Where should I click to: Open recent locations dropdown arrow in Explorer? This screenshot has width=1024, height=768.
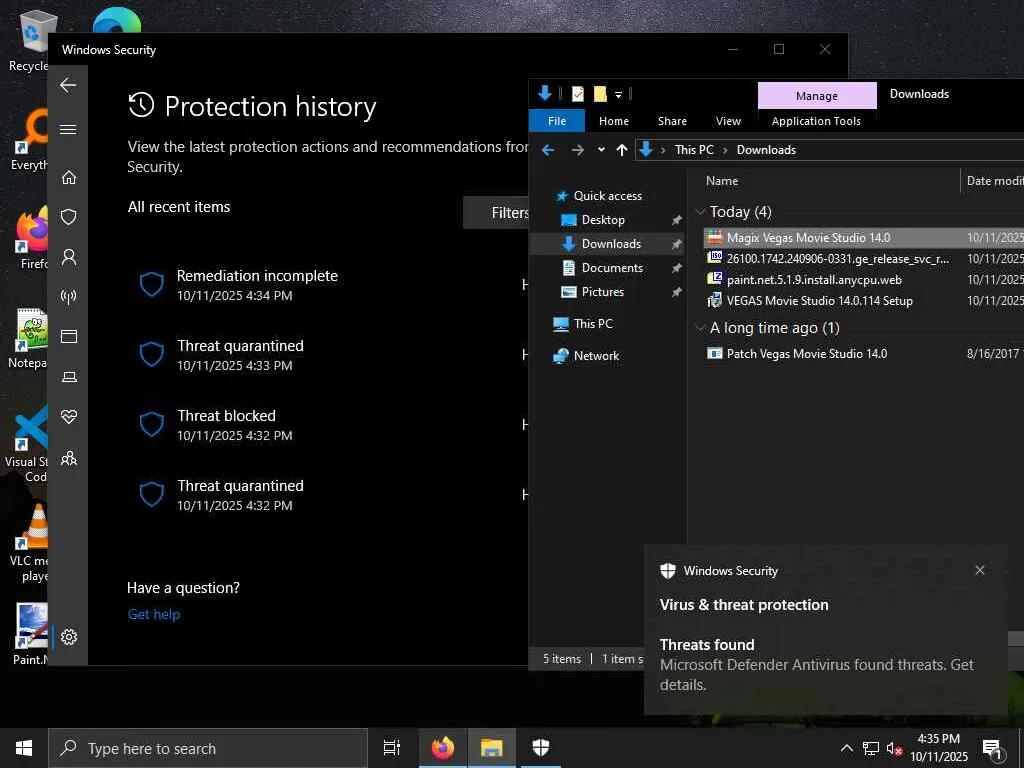pyautogui.click(x=601, y=150)
